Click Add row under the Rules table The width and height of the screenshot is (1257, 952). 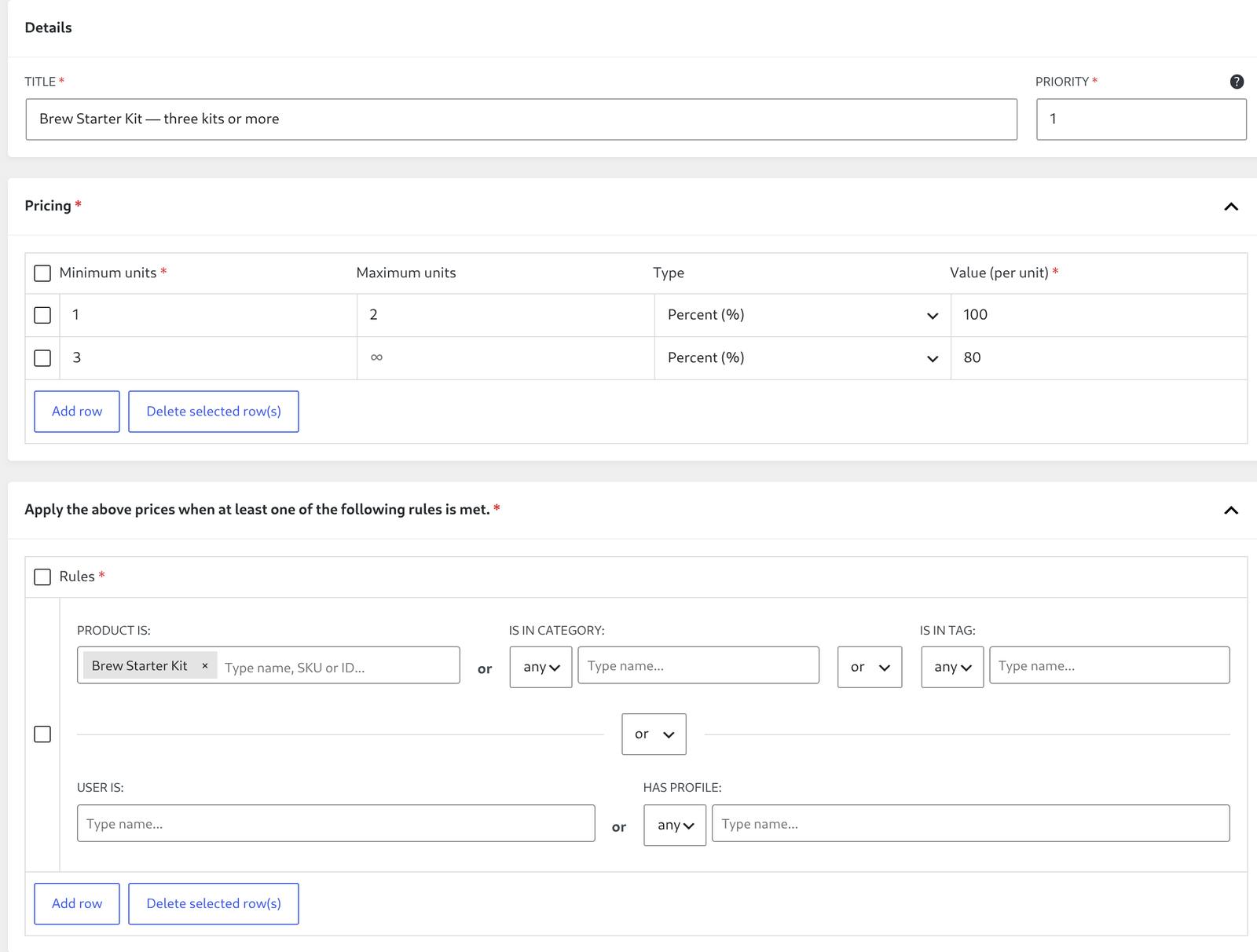pyautogui.click(x=77, y=904)
